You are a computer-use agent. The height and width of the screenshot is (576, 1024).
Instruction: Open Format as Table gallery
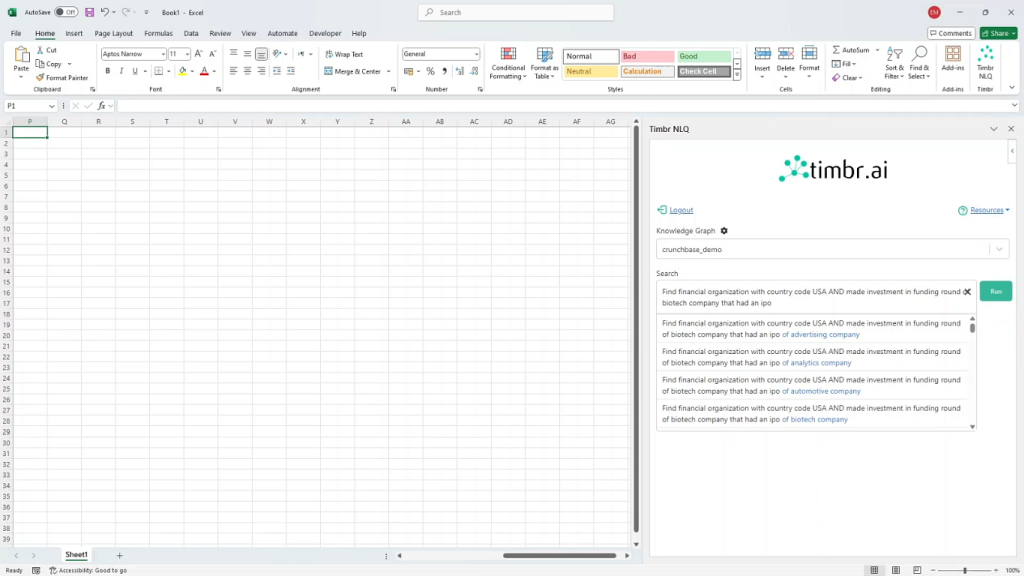click(x=544, y=63)
